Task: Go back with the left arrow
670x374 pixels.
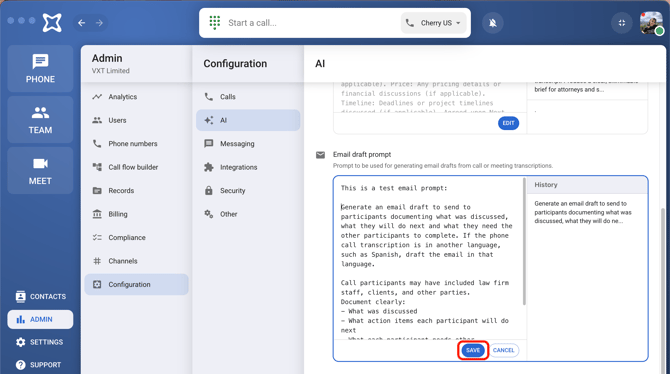Action: point(82,23)
